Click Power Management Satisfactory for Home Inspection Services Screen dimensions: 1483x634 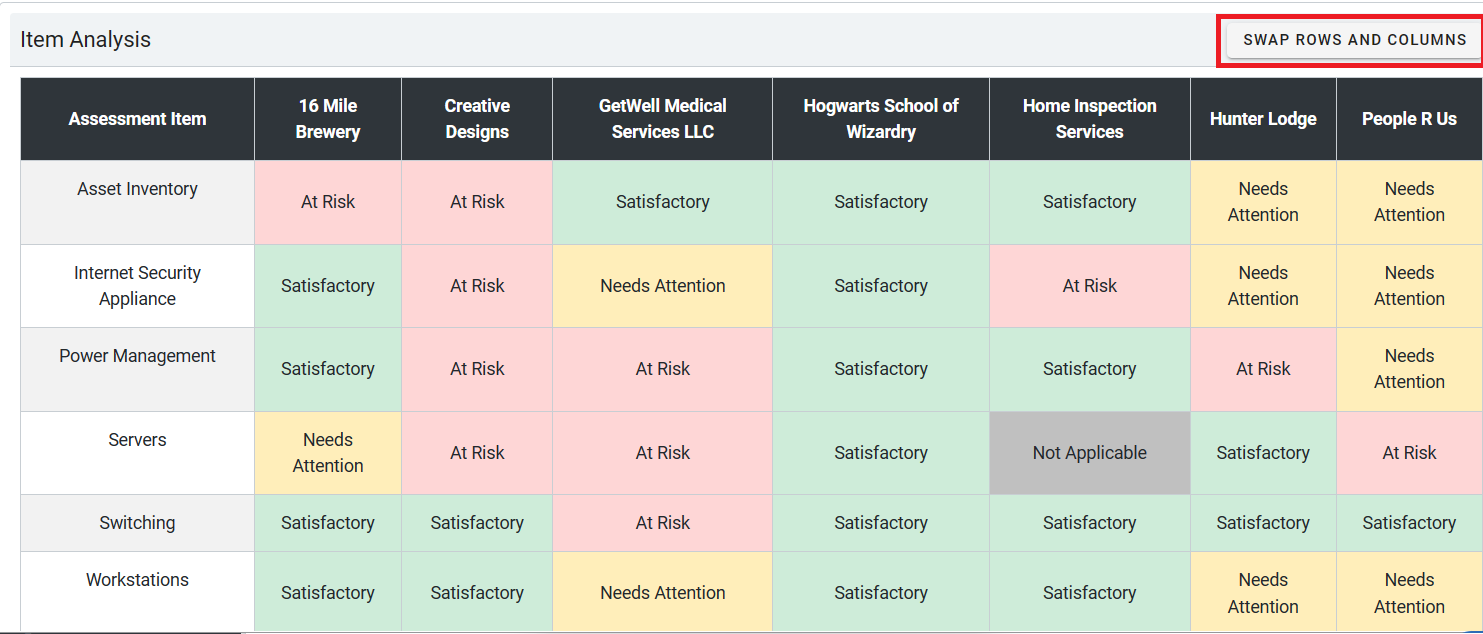point(1090,369)
